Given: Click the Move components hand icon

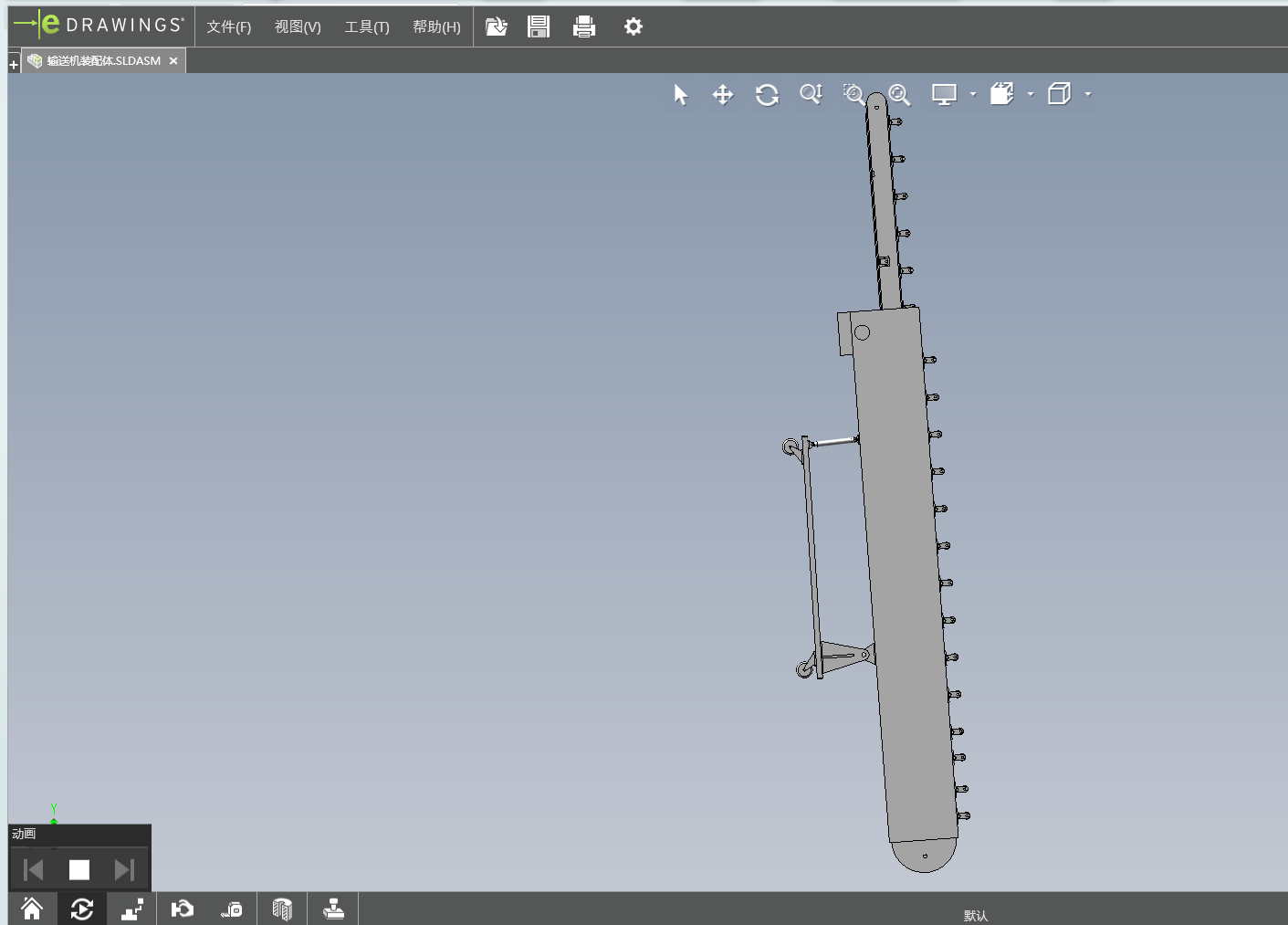Looking at the screenshot, I should pyautogui.click(x=183, y=909).
